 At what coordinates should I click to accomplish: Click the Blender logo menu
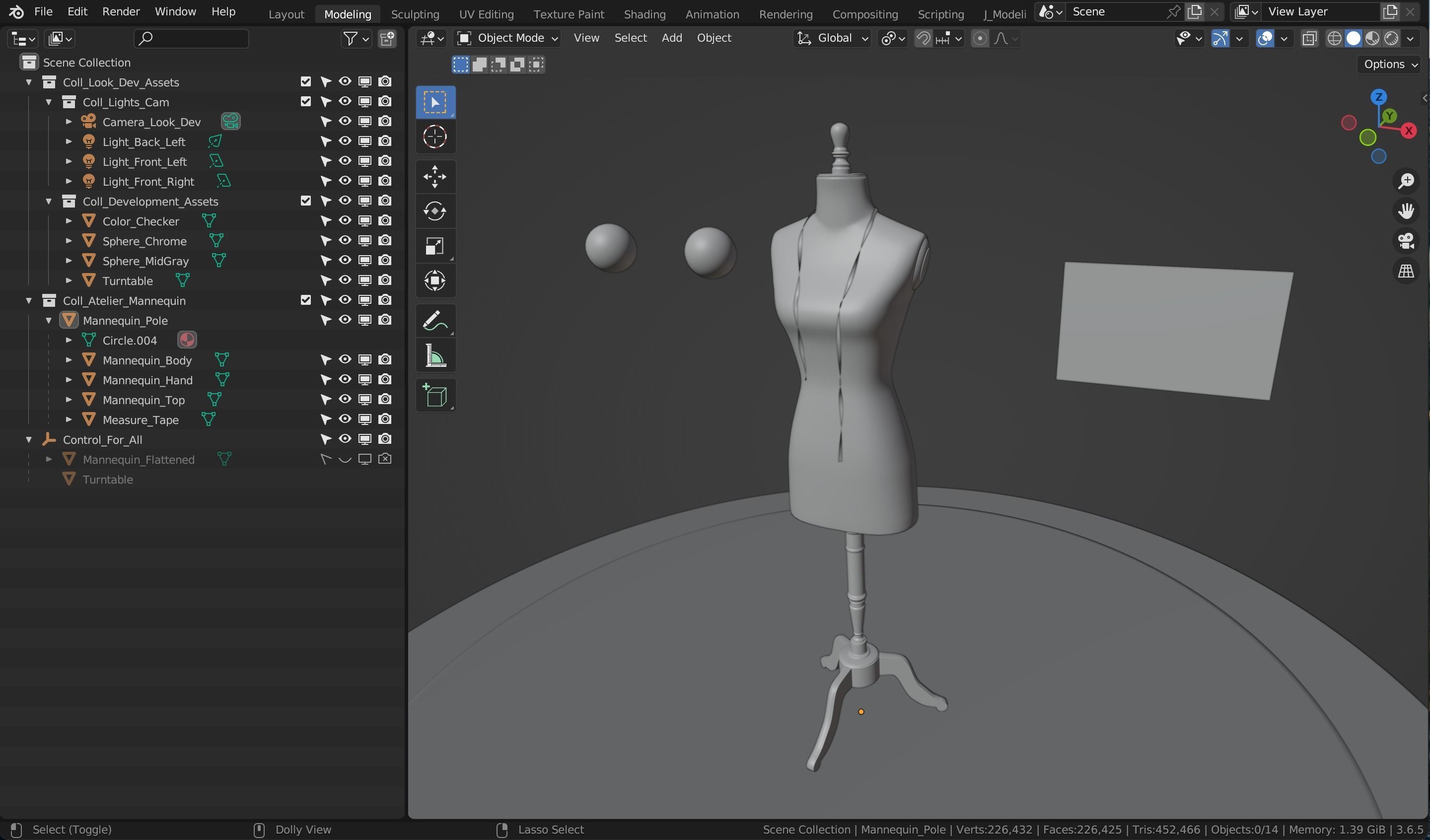(16, 11)
